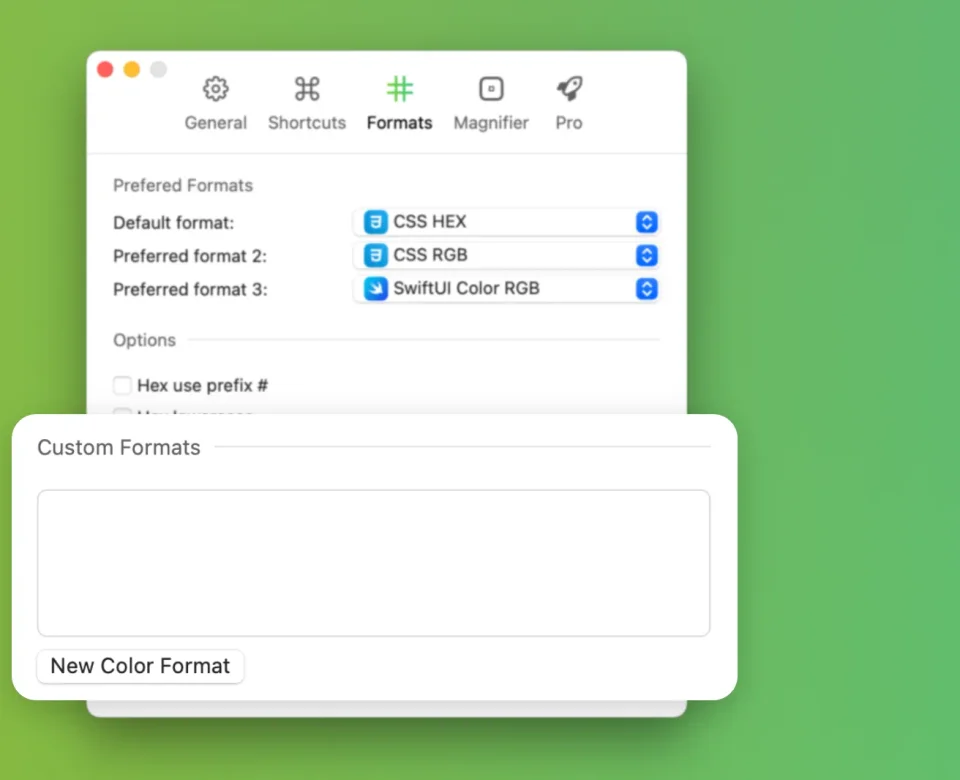The height and width of the screenshot is (780, 960).
Task: Click the CSS icon beside CSS RGB
Action: [375, 255]
